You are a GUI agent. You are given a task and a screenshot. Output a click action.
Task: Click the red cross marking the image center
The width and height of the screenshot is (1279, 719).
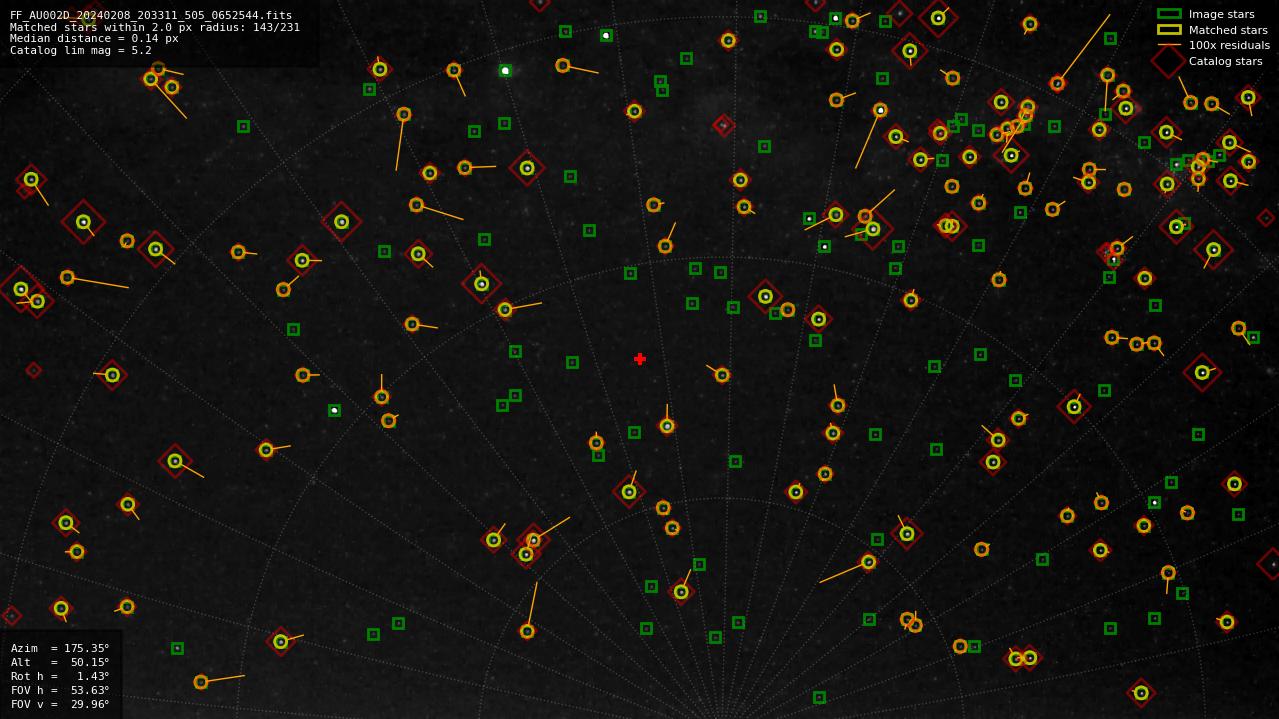(x=640, y=359)
